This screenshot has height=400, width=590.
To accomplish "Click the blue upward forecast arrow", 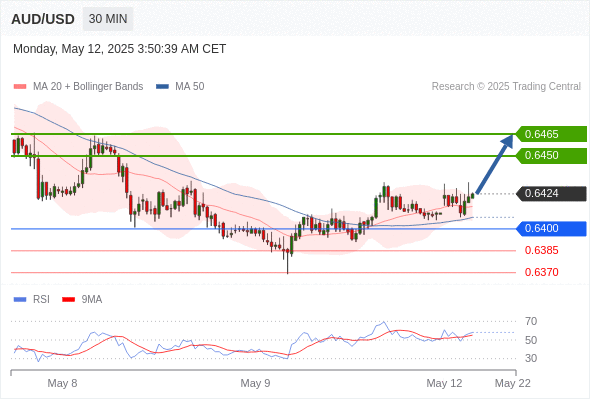I will tap(494, 164).
